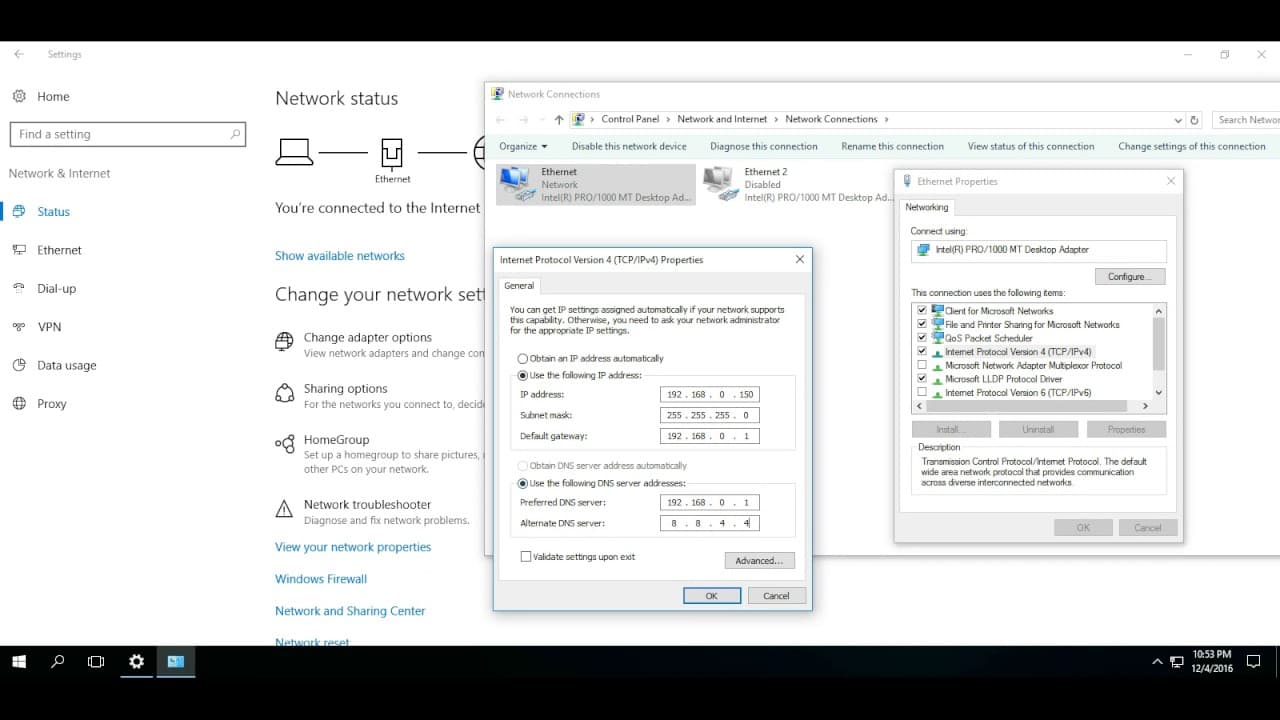Click the Advanced button in IPv4 Properties
The height and width of the screenshot is (720, 1280).
click(760, 561)
